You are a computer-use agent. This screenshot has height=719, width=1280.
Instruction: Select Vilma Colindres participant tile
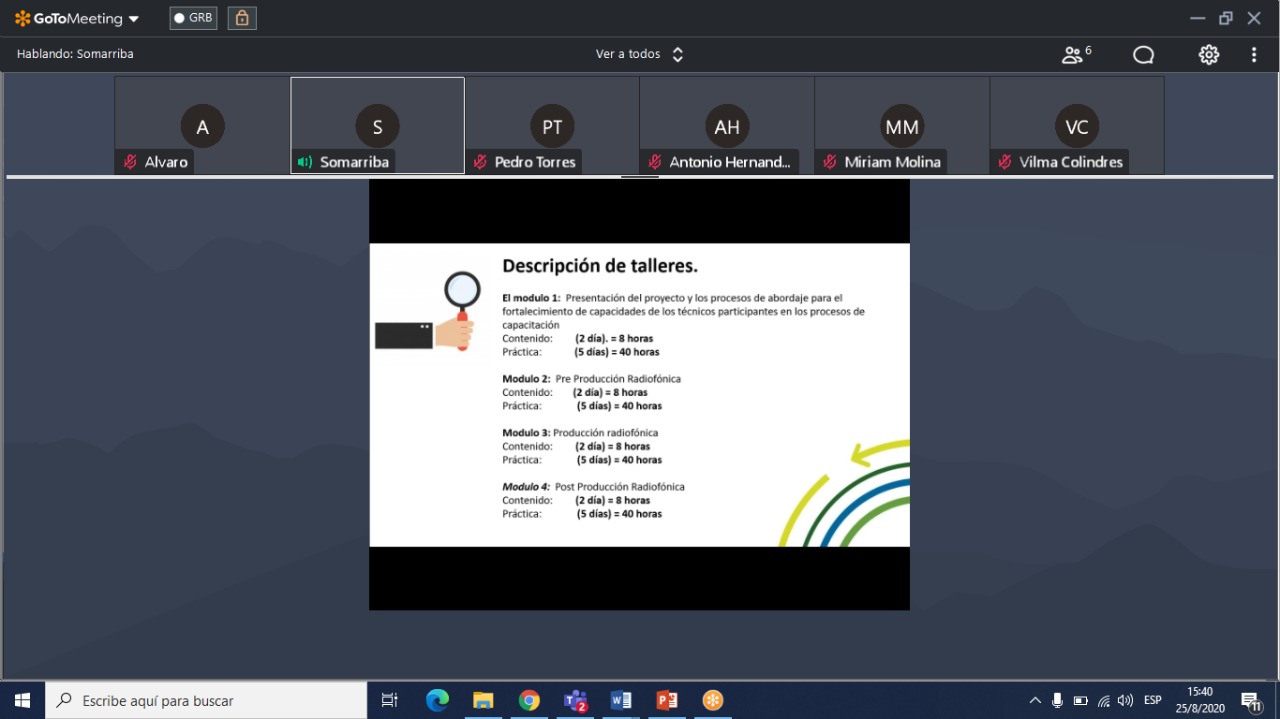click(x=1076, y=125)
